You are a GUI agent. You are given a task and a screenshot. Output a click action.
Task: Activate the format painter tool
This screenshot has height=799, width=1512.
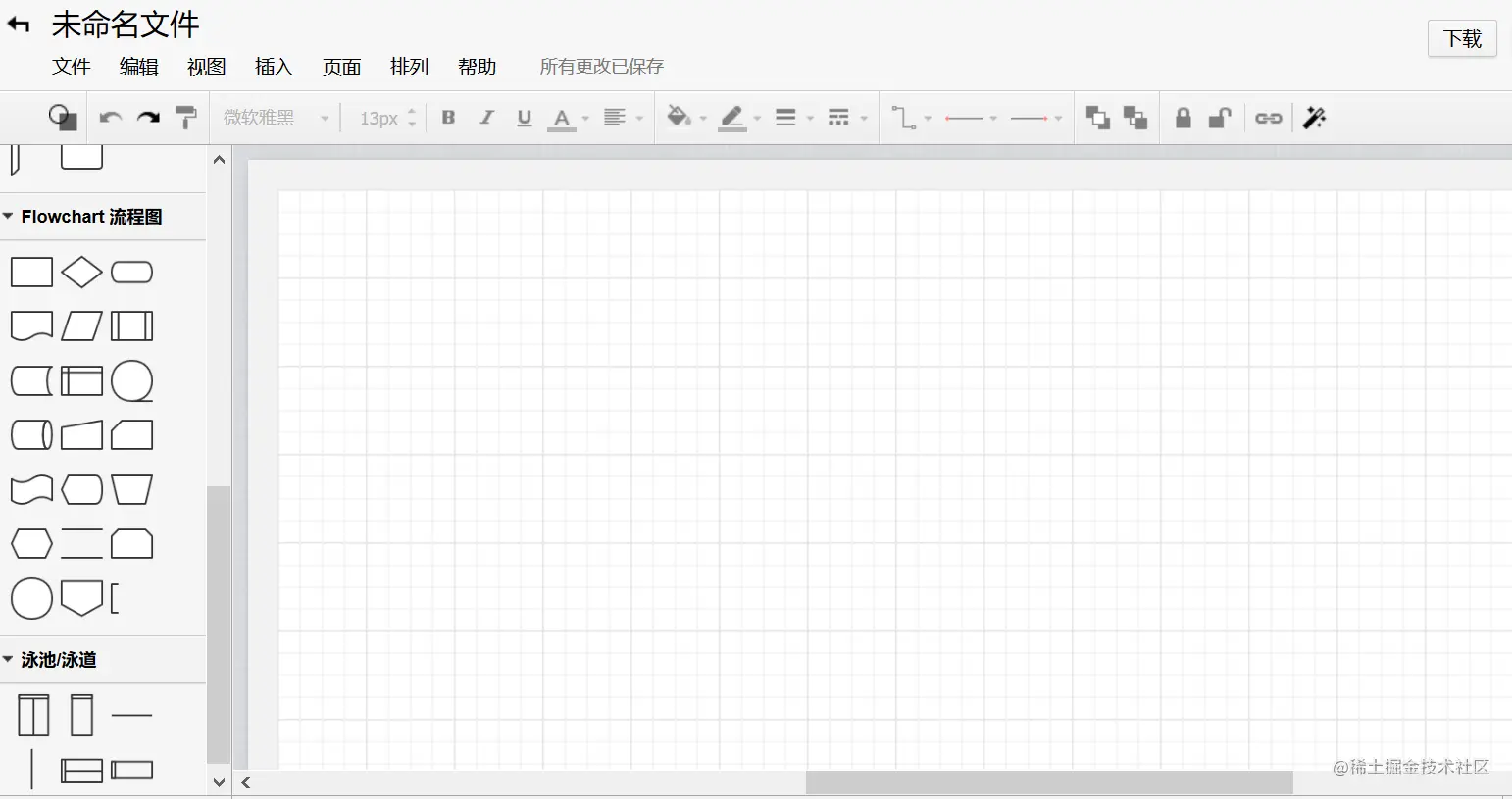(185, 118)
